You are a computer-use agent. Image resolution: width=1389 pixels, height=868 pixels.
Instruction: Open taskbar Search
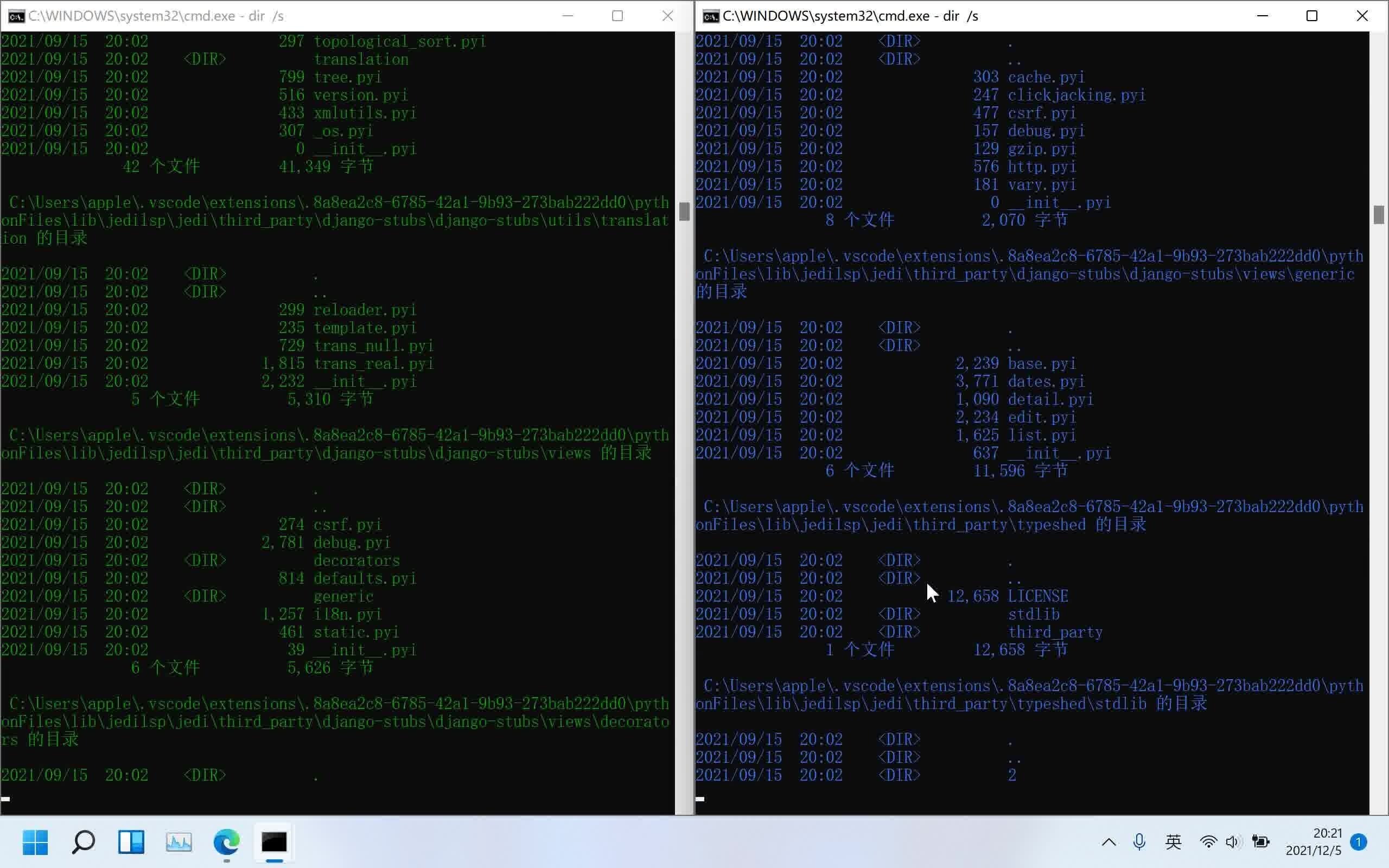click(83, 842)
